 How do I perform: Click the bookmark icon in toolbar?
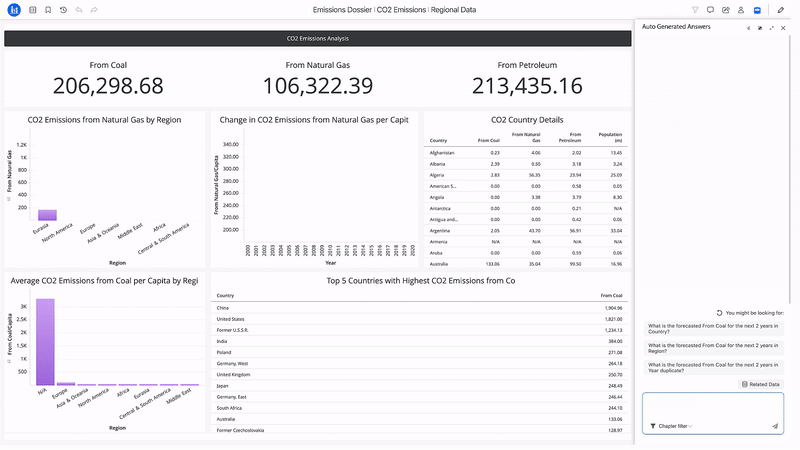48,10
